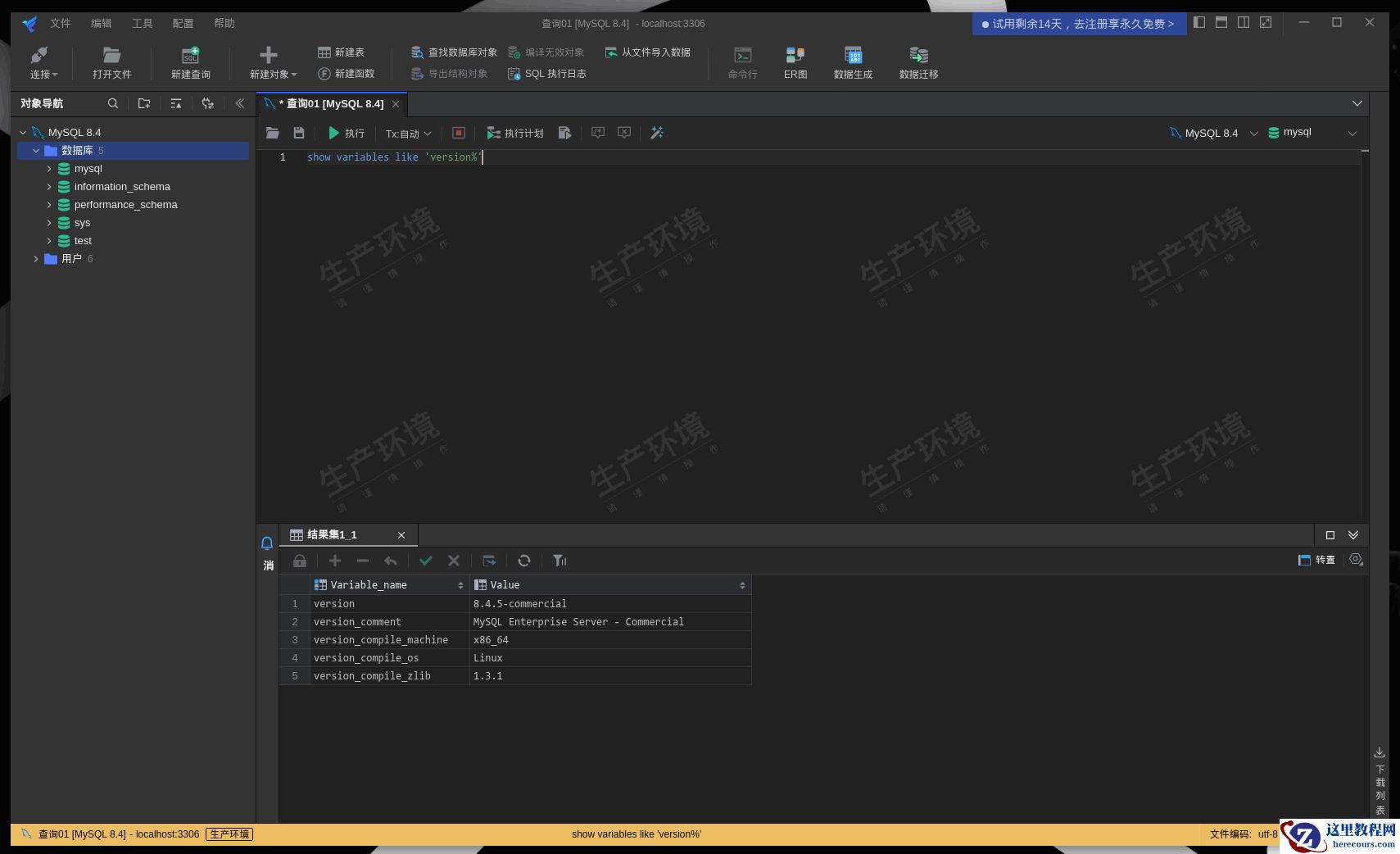Collapse the 对象导航 sidebar panel
The height and width of the screenshot is (854, 1400).
coord(240,103)
